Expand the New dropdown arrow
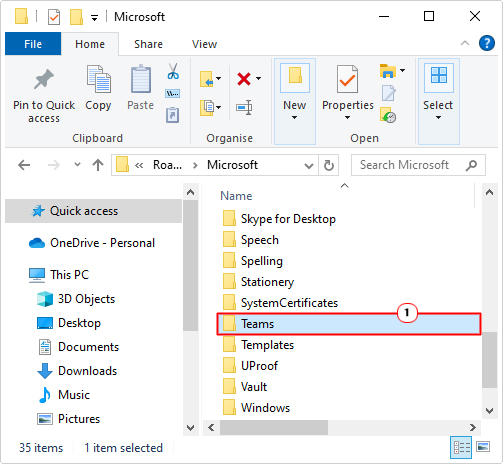Screen dimensions: 503x464 [x=294, y=117]
